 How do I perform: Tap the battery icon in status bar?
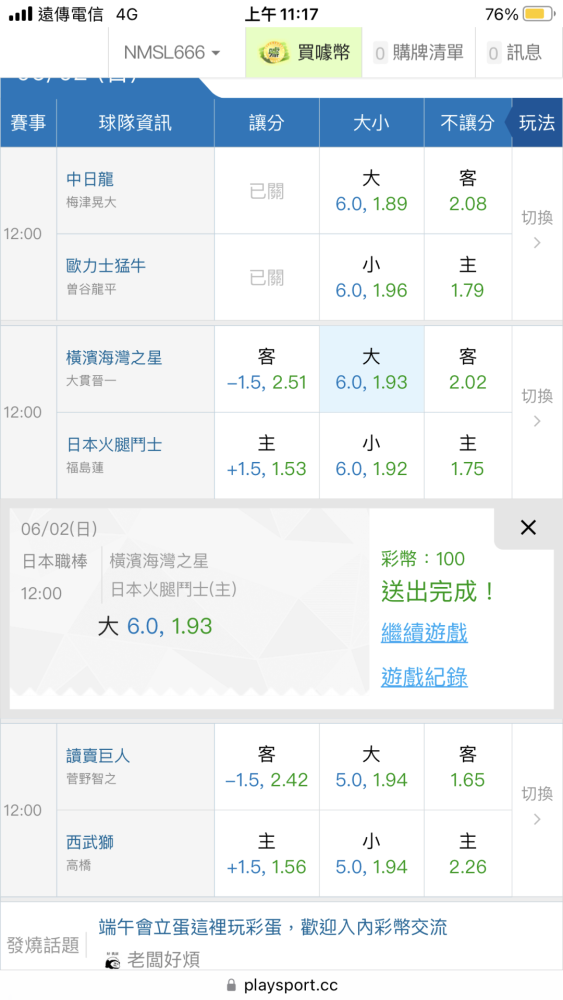pyautogui.click(x=539, y=14)
